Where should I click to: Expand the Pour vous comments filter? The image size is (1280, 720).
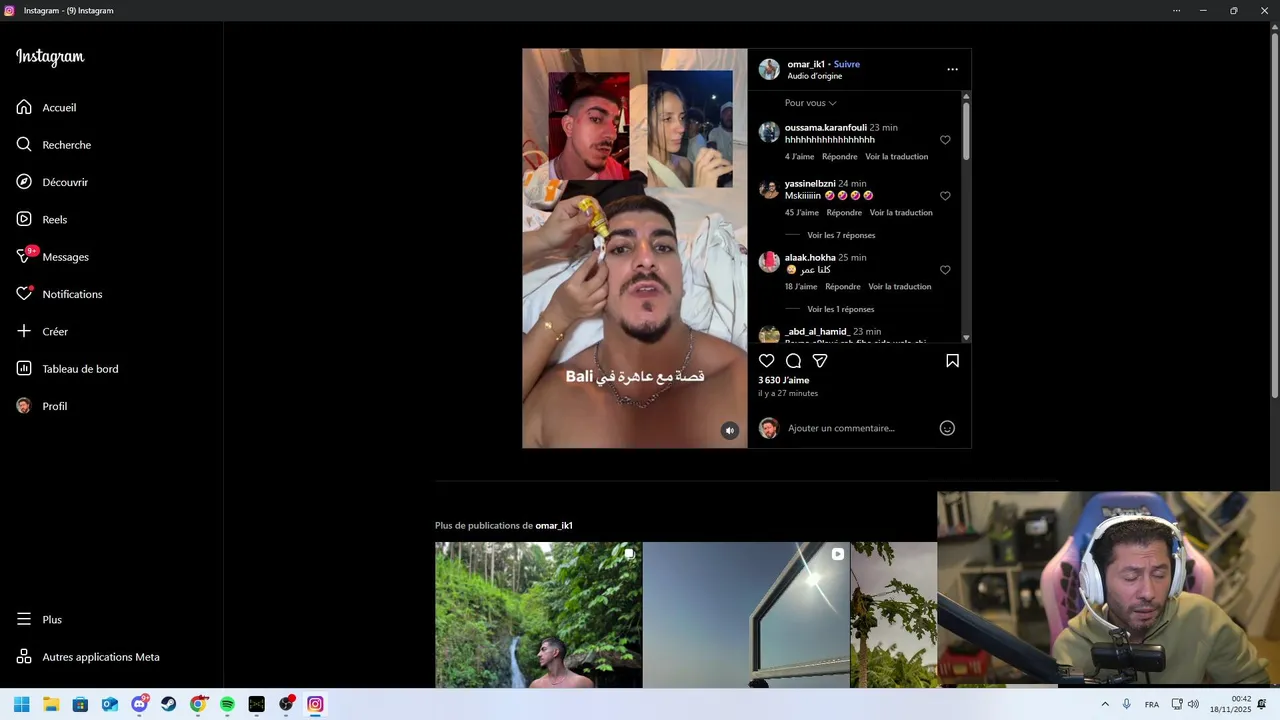[x=811, y=103]
